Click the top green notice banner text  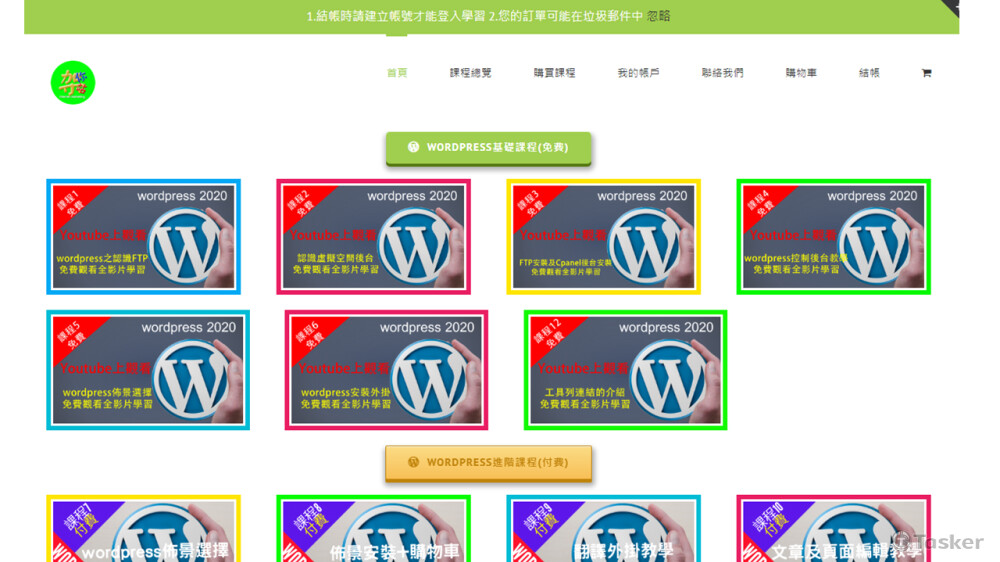pyautogui.click(x=474, y=16)
